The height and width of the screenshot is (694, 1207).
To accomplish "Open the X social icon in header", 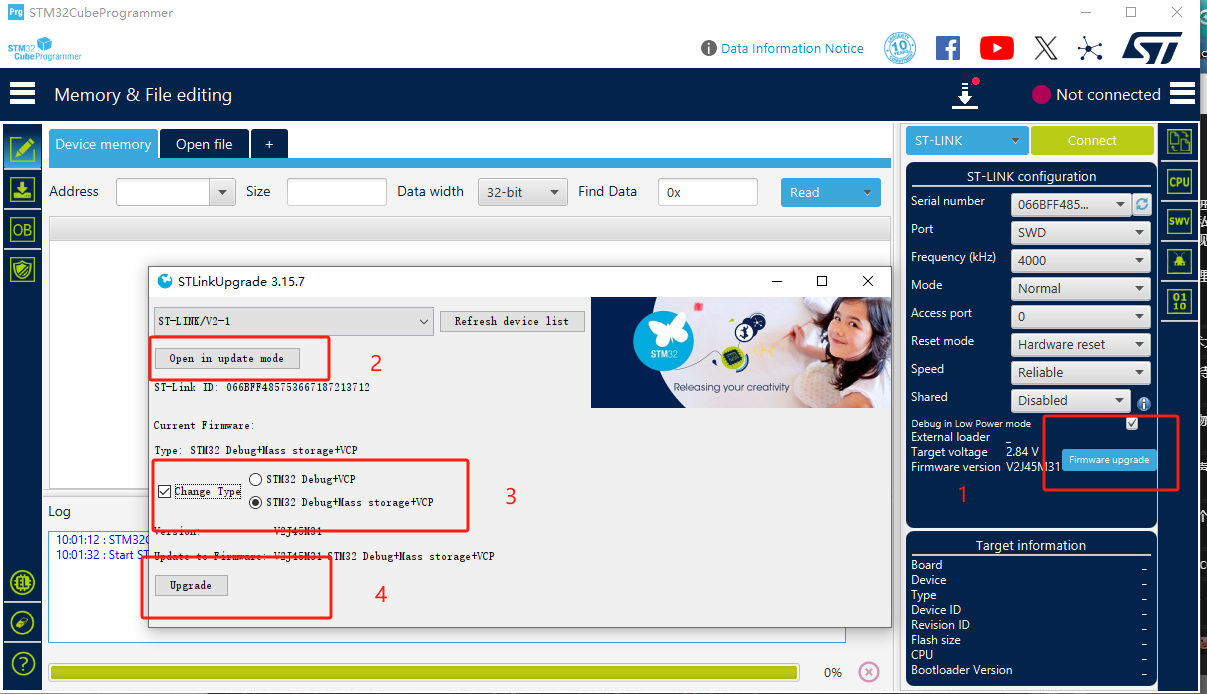I will pos(1046,48).
